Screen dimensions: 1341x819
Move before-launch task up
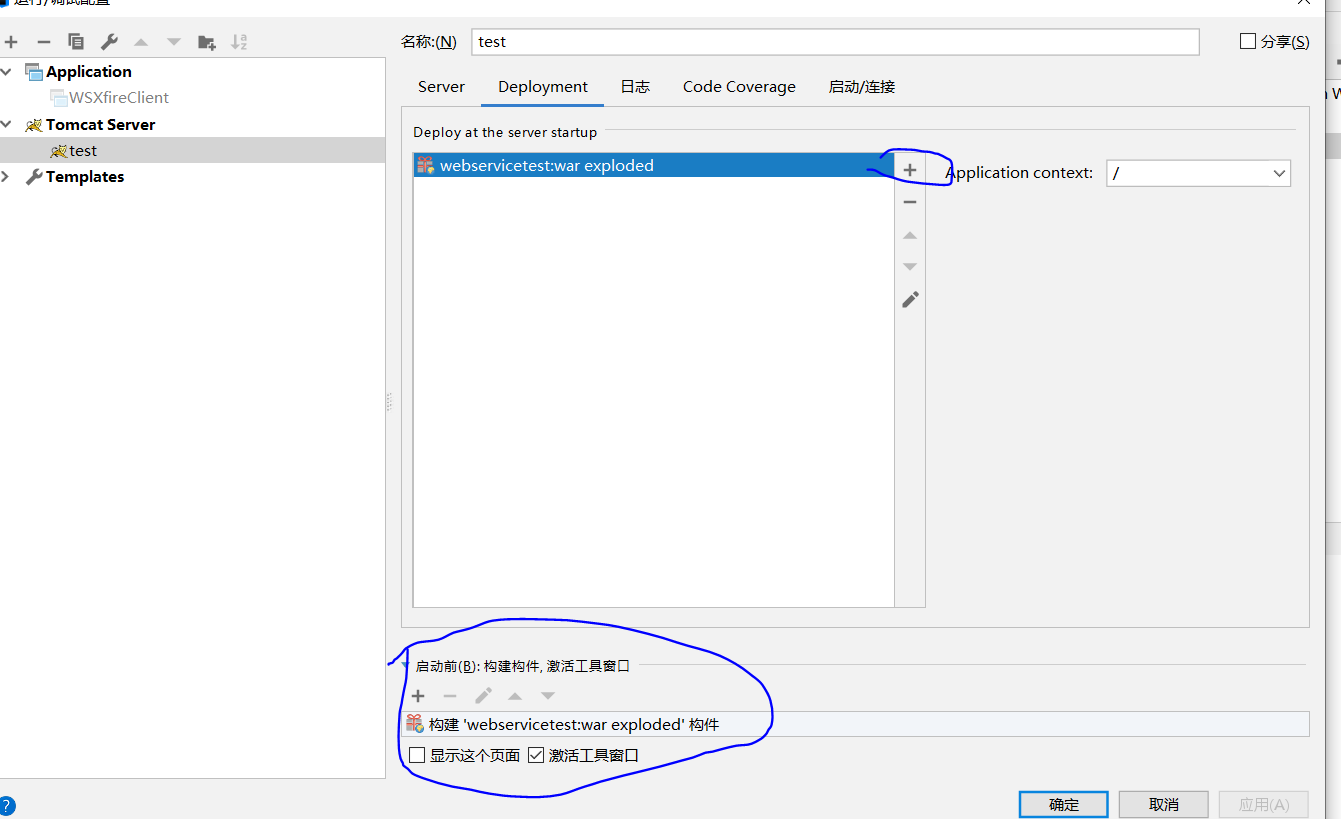click(x=515, y=696)
